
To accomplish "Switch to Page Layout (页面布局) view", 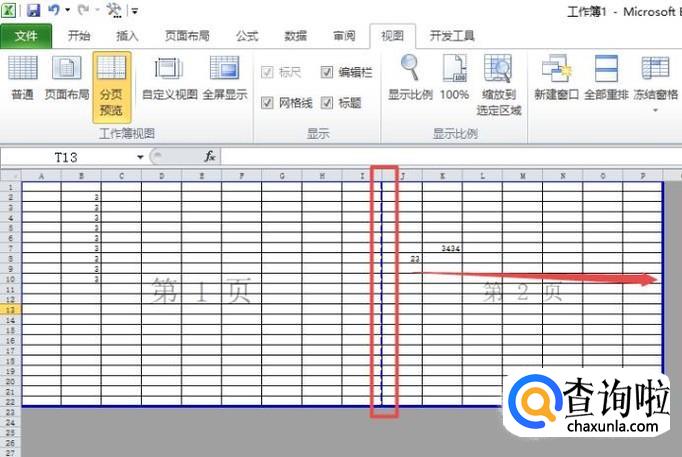I will [x=67, y=78].
